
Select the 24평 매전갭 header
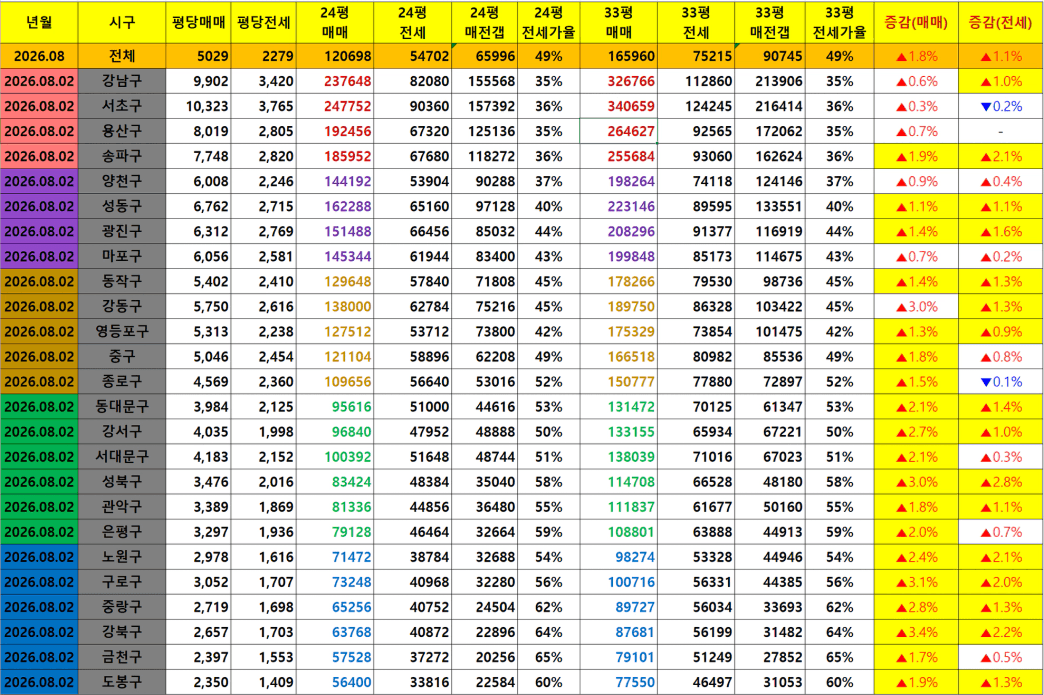point(484,23)
